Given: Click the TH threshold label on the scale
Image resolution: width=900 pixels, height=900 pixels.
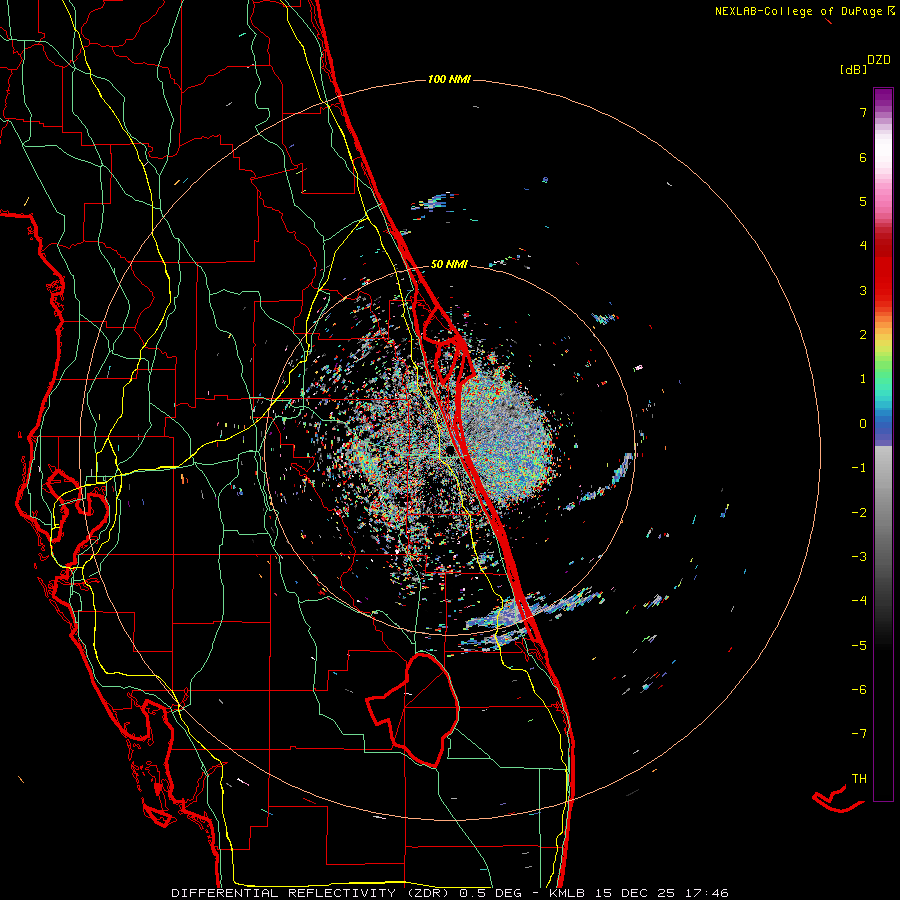Looking at the screenshot, I should pyautogui.click(x=859, y=779).
